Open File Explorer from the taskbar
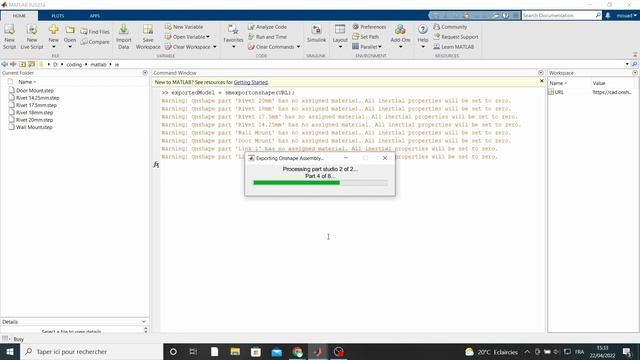Image resolution: width=640 pixels, height=360 pixels. coord(235,351)
